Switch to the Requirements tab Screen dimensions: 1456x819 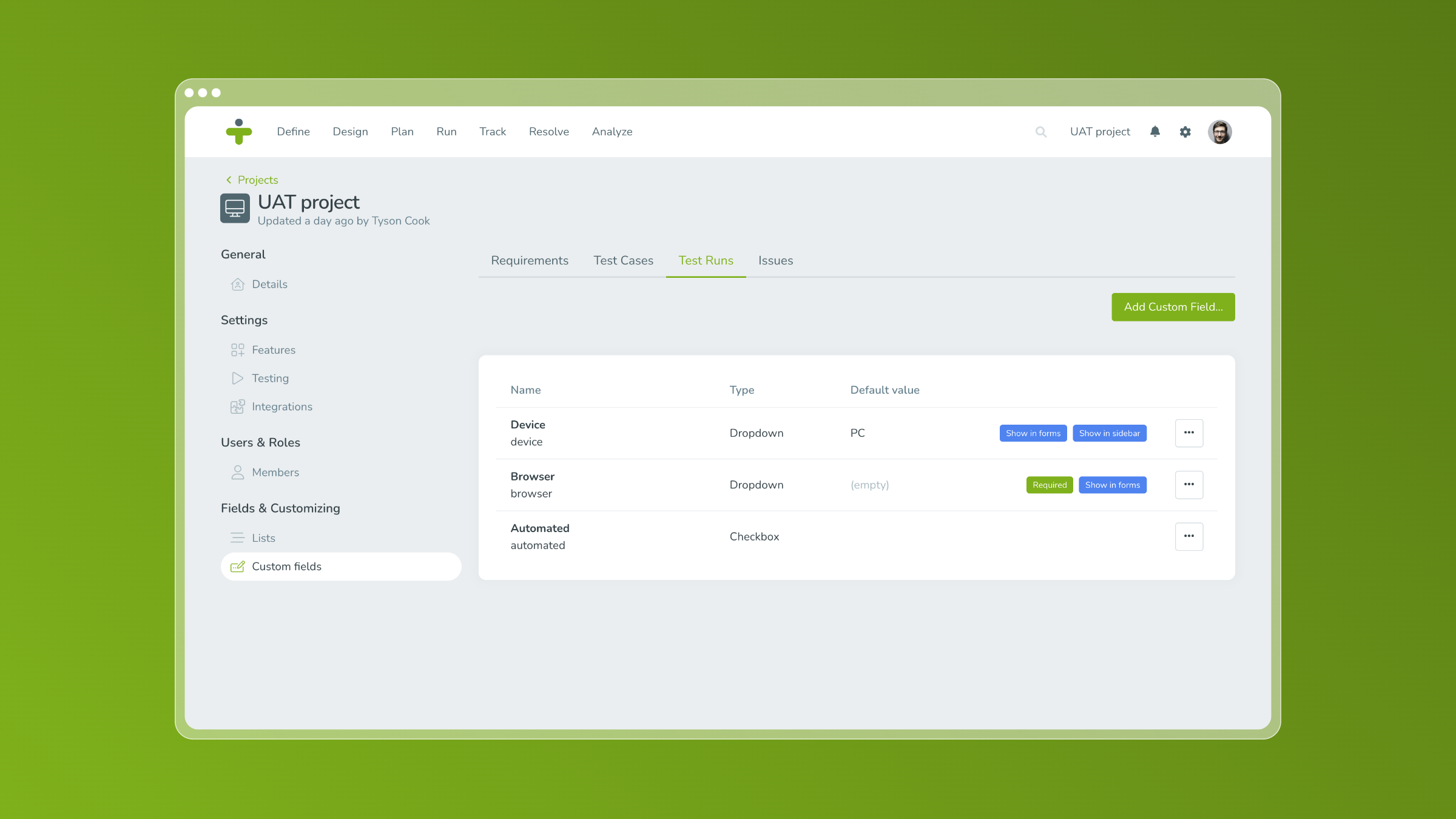click(x=530, y=261)
